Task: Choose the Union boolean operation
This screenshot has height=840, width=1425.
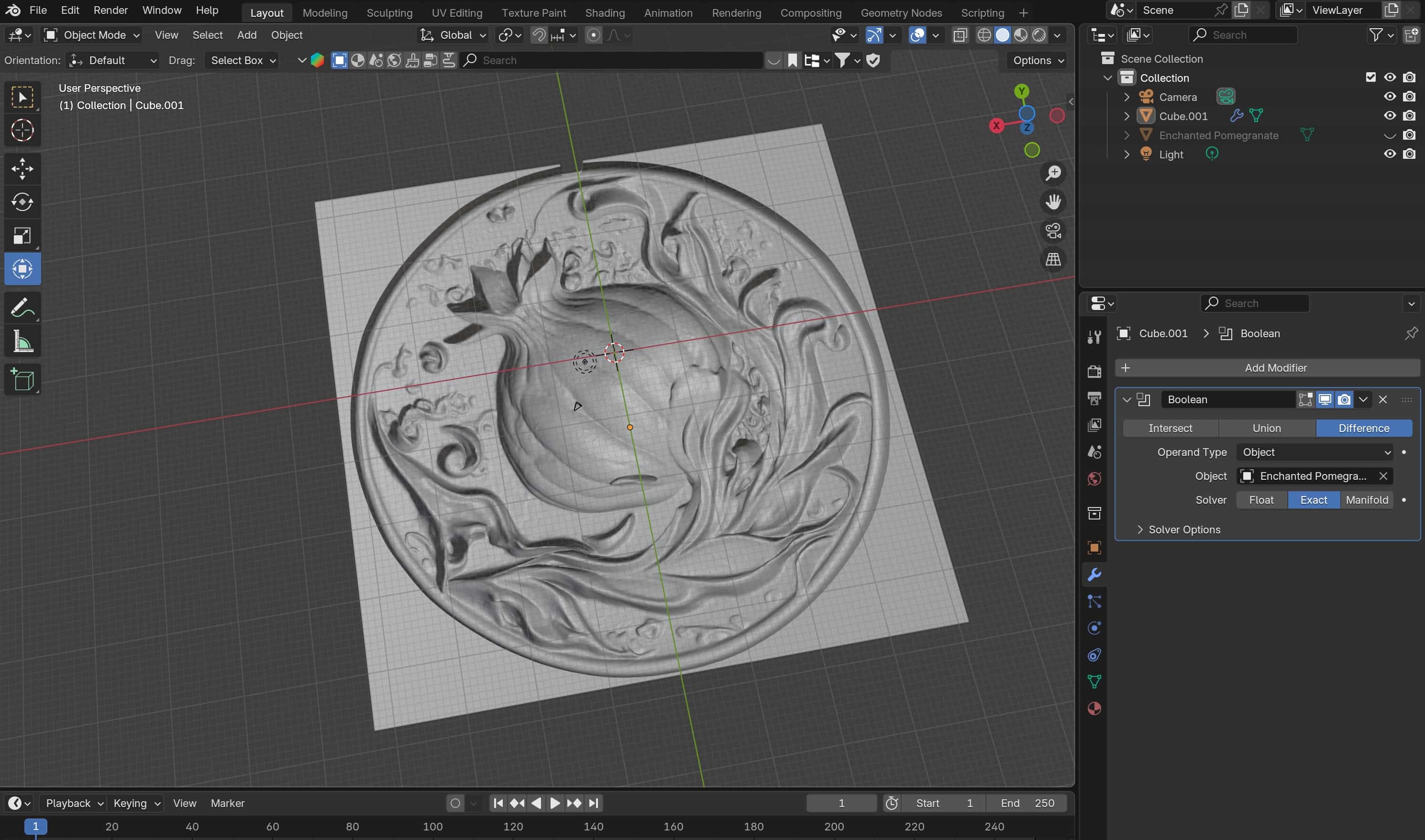Action: [x=1266, y=429]
